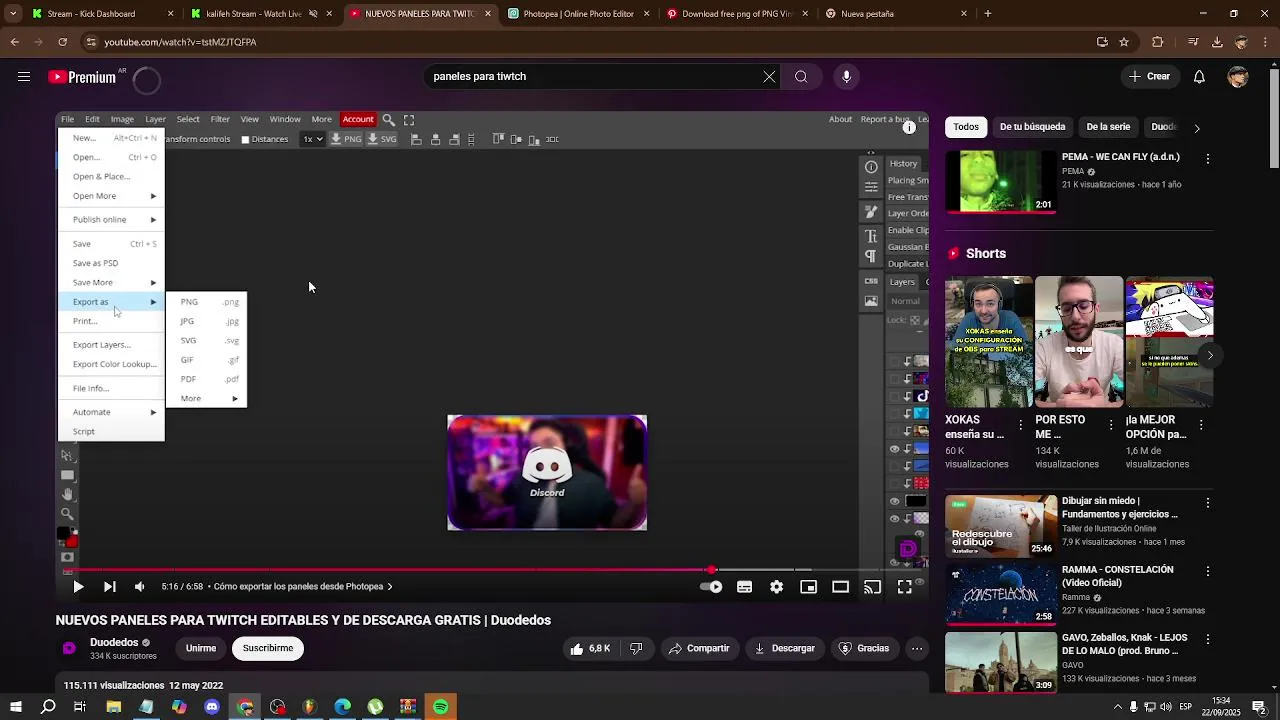Open options for PEMA - WE CAN FLY
Screen dimensions: 1280x720
click(1208, 159)
